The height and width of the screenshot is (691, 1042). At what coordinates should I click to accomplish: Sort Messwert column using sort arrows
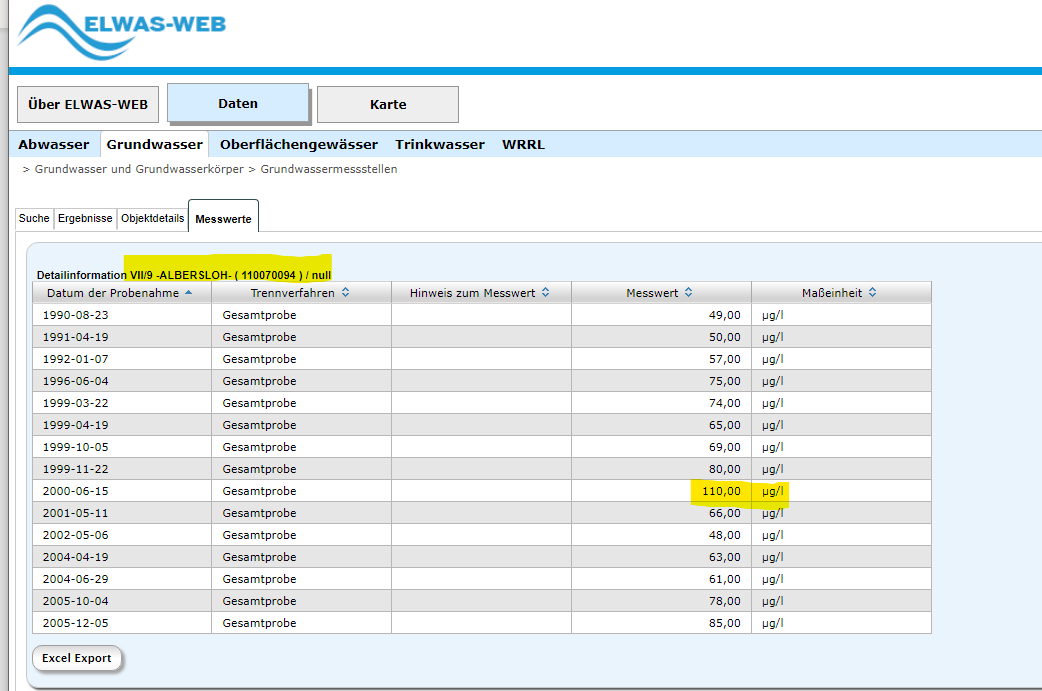pyautogui.click(x=688, y=292)
